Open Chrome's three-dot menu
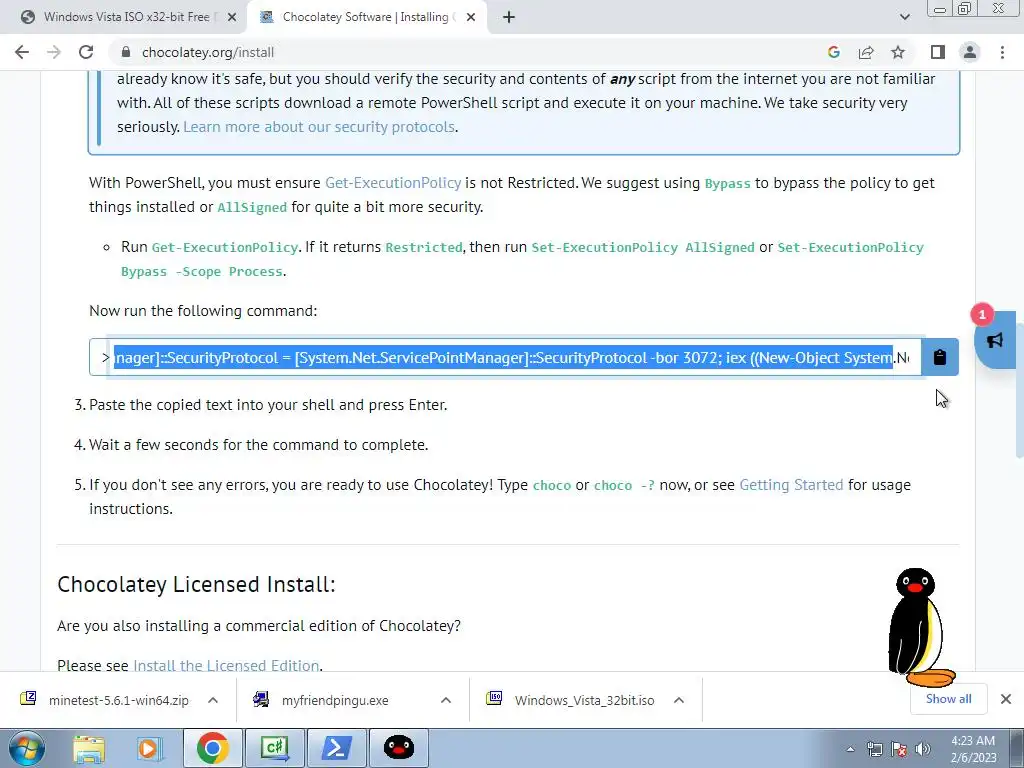Screen dimensions: 1024x768 (x=1002, y=52)
